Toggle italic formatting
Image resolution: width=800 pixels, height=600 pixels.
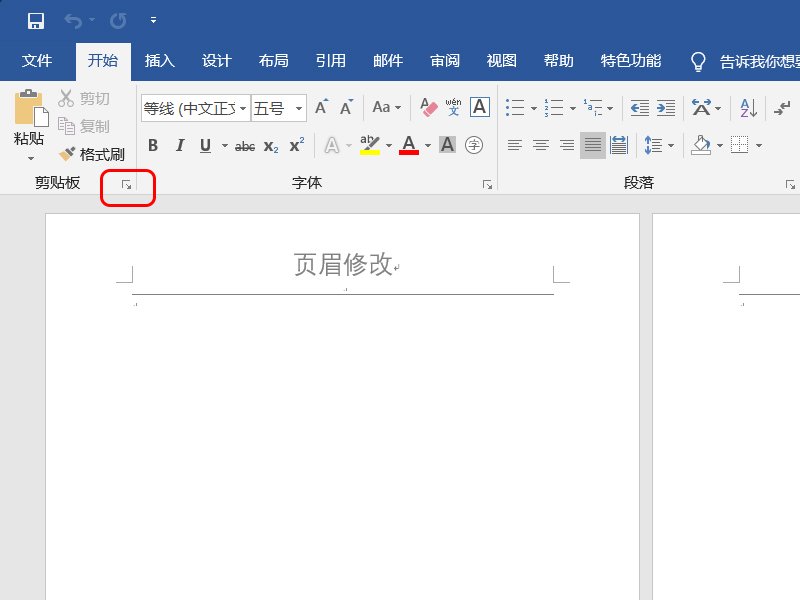(180, 145)
